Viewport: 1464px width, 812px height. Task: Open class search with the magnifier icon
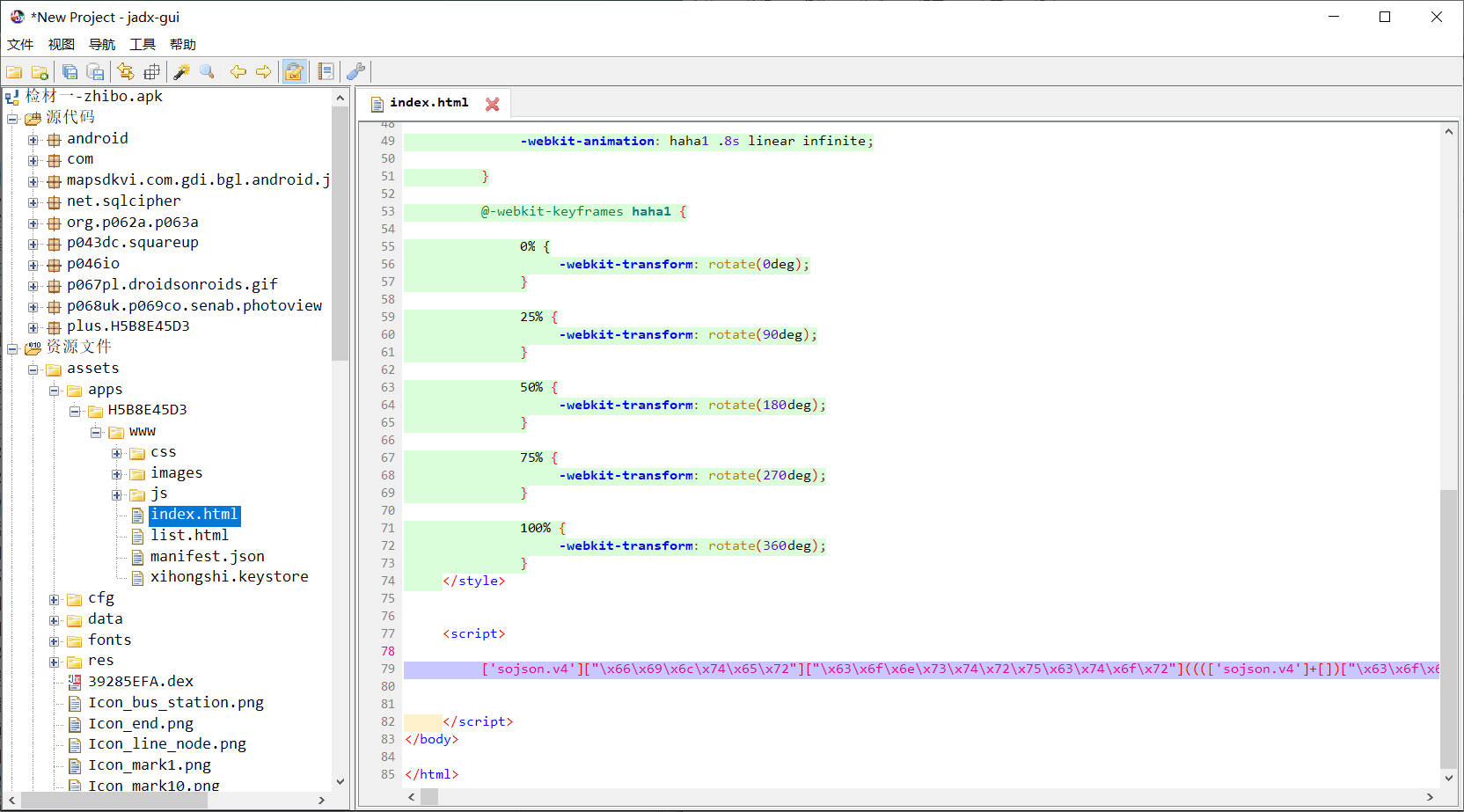point(208,72)
